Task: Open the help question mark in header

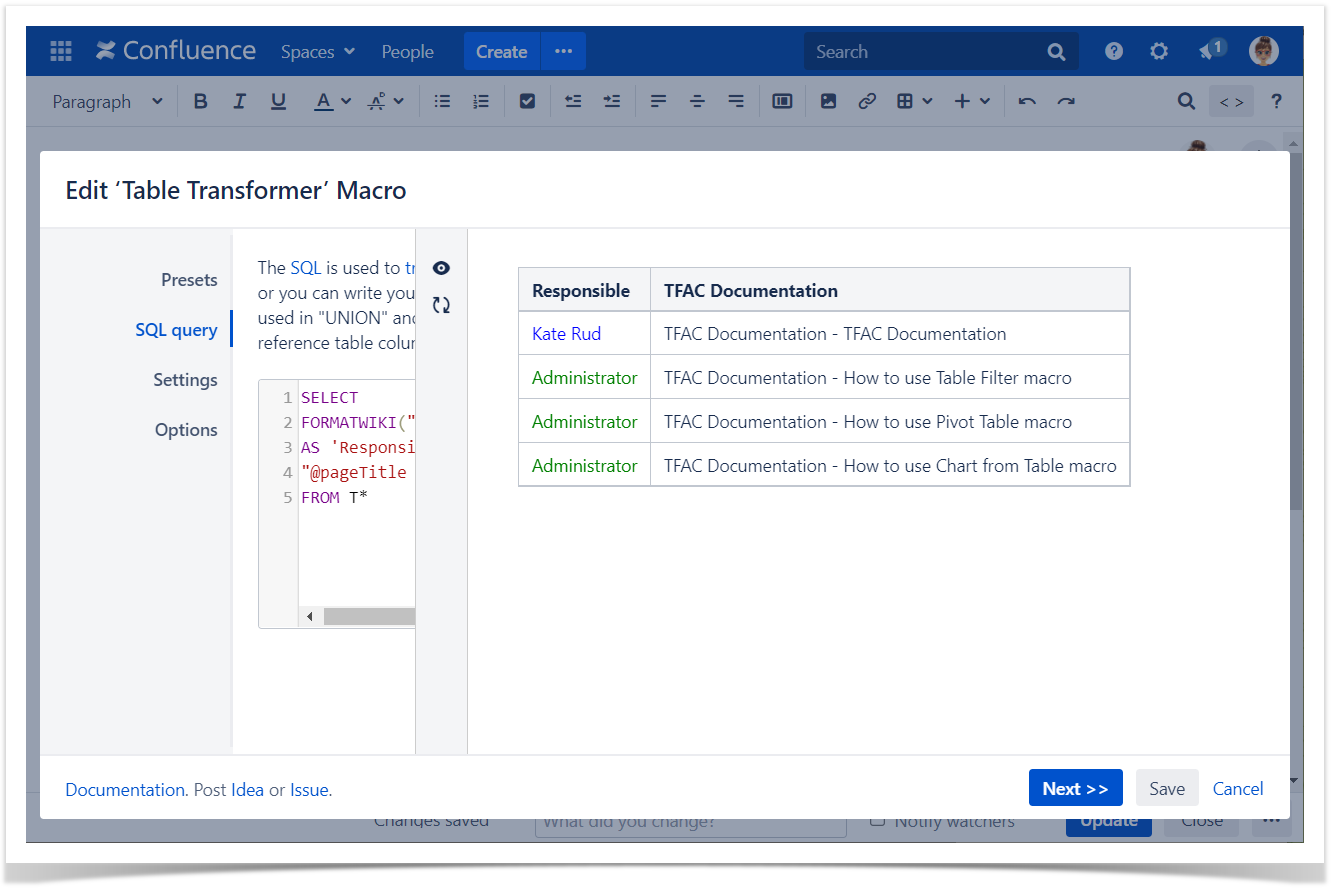Action: point(1113,51)
